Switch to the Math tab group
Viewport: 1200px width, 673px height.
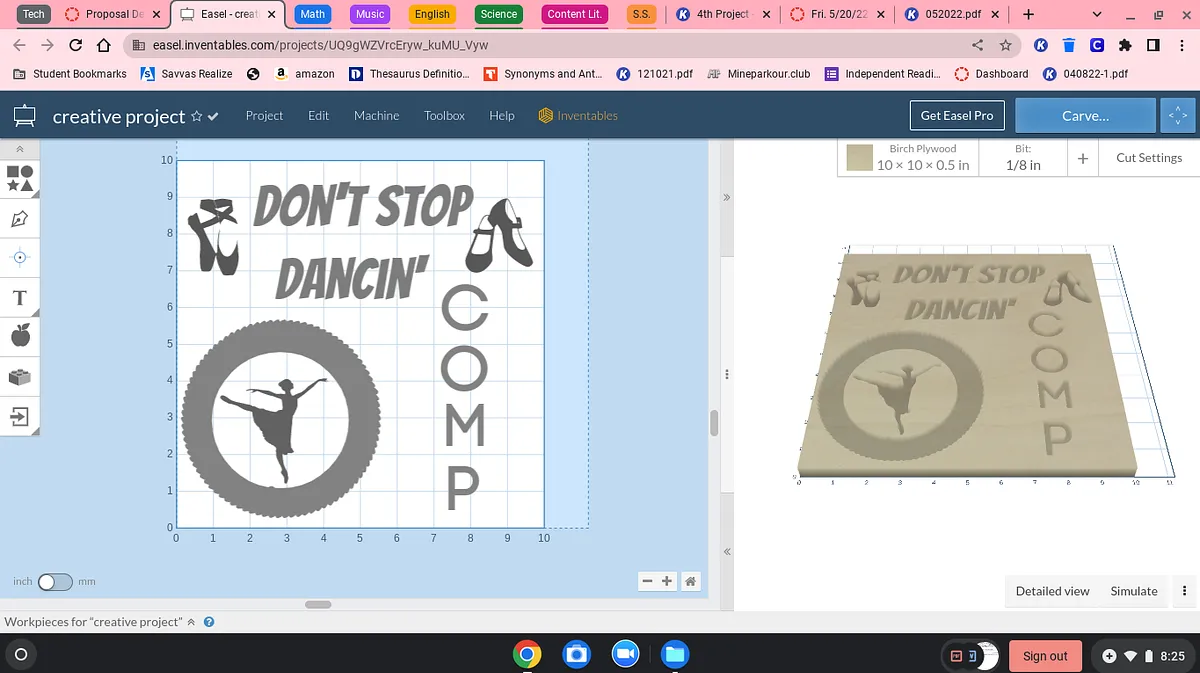tap(313, 14)
